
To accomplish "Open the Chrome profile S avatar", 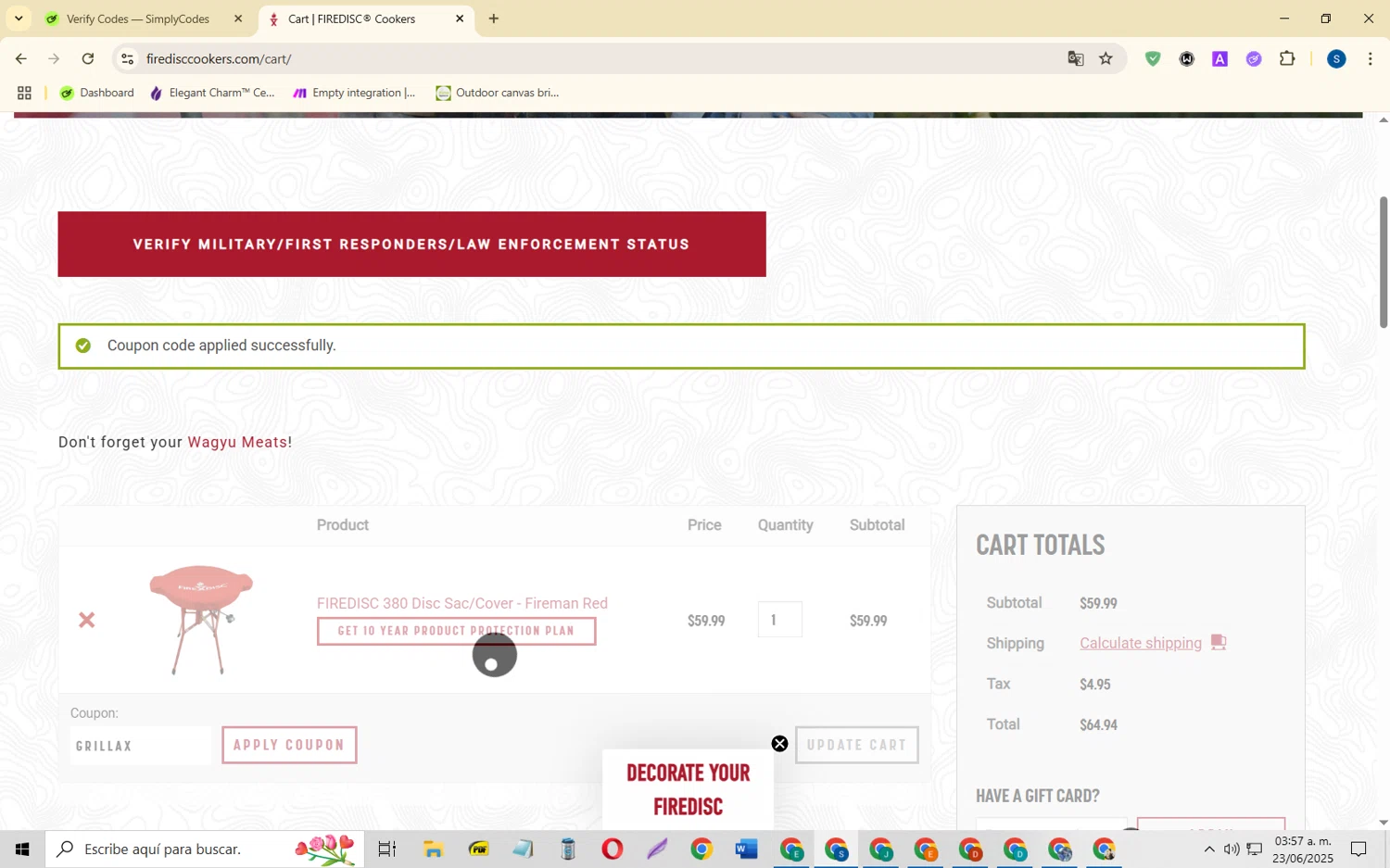I will coord(1336,58).
